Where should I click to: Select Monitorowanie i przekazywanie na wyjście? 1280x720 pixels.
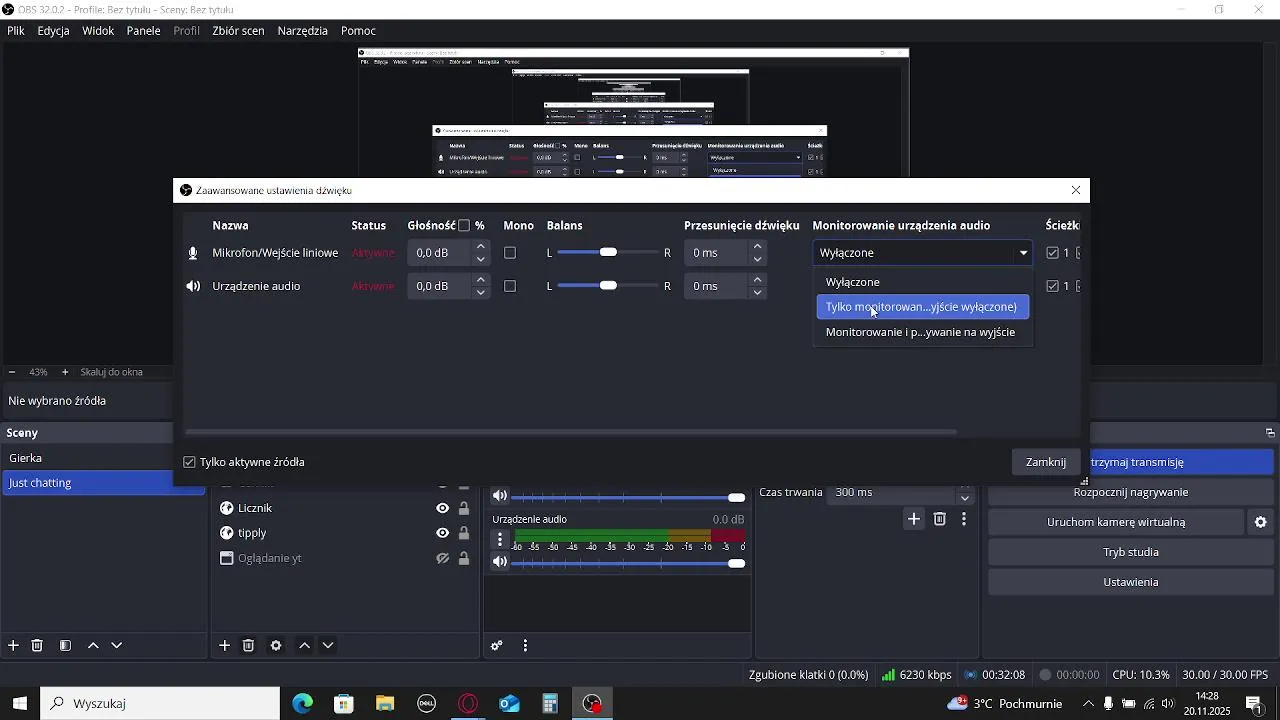(923, 332)
